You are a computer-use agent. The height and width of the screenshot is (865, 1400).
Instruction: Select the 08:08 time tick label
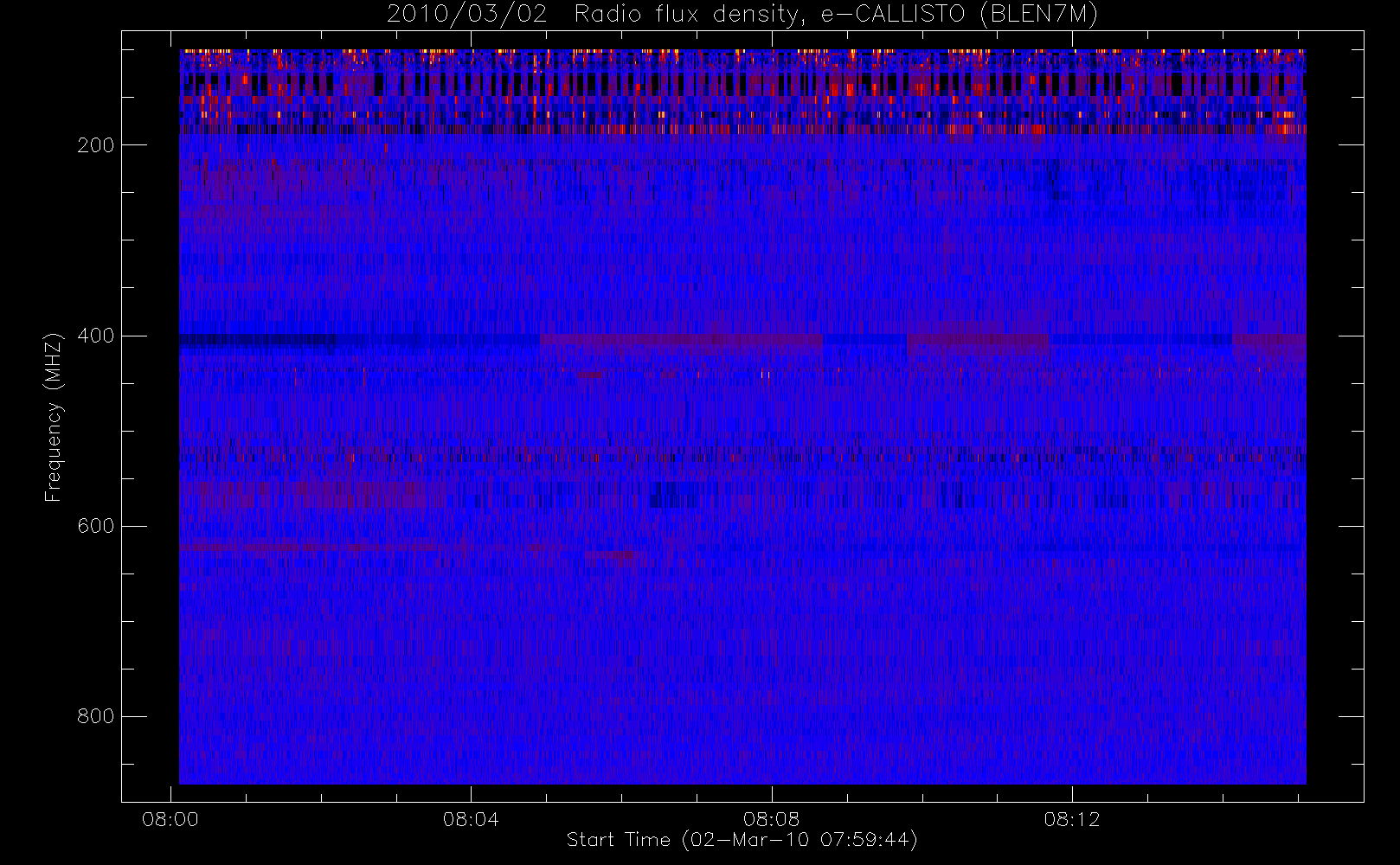pyautogui.click(x=771, y=819)
